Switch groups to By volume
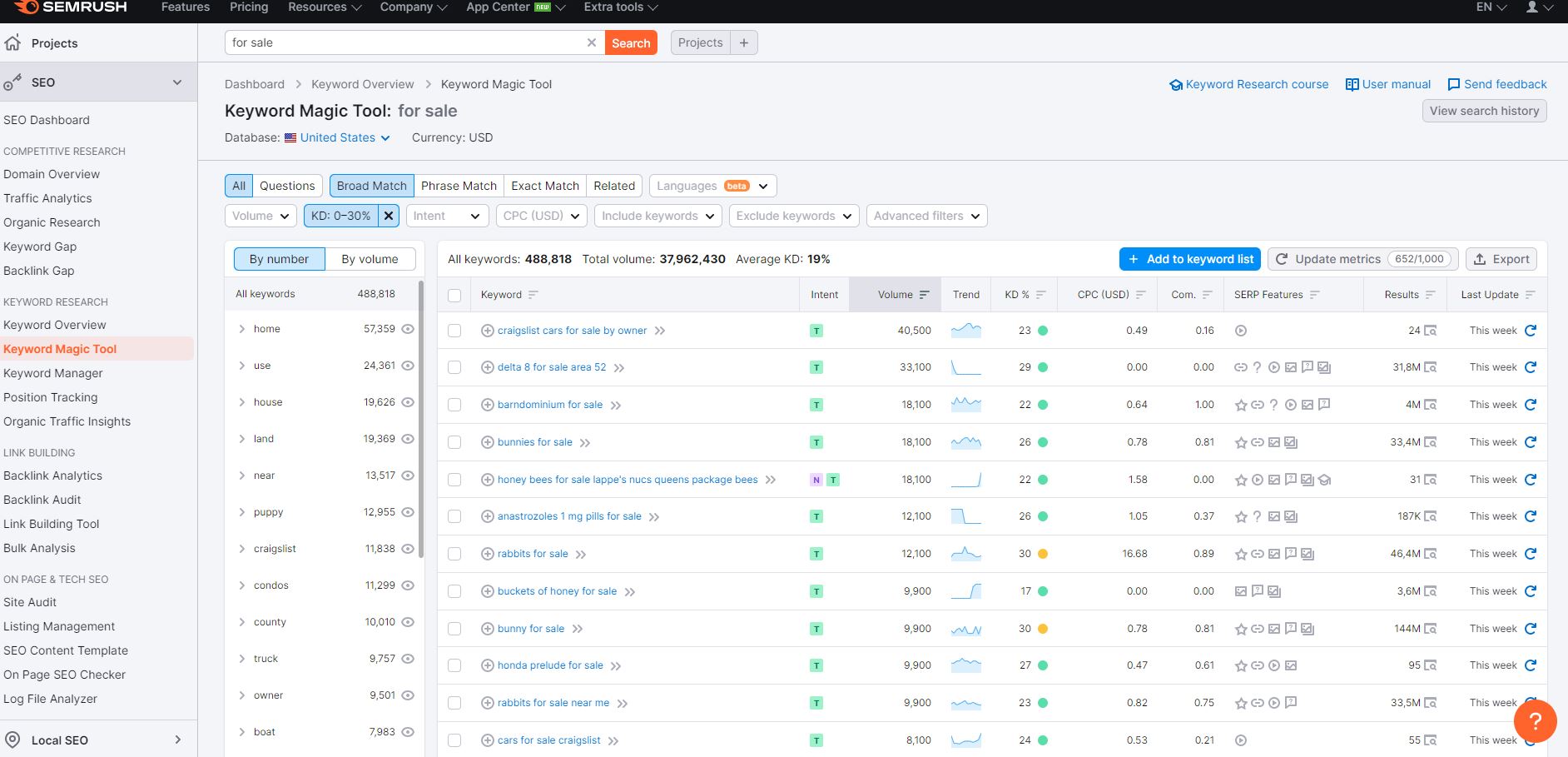1568x757 pixels. pyautogui.click(x=370, y=259)
